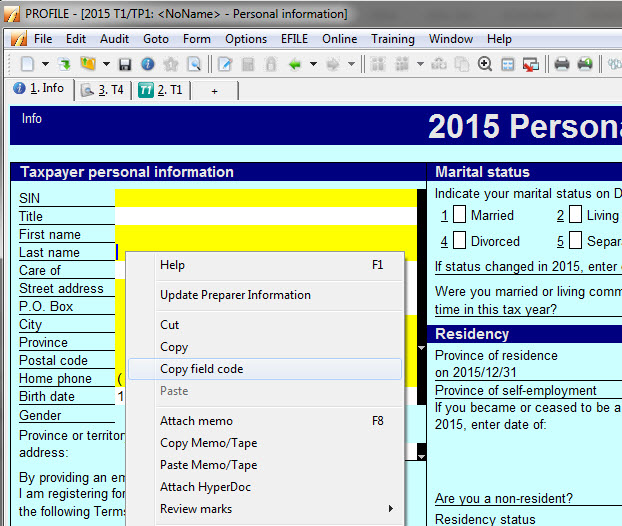Image resolution: width=622 pixels, height=526 pixels.
Task: Click the Print icon
Action: tap(562, 64)
